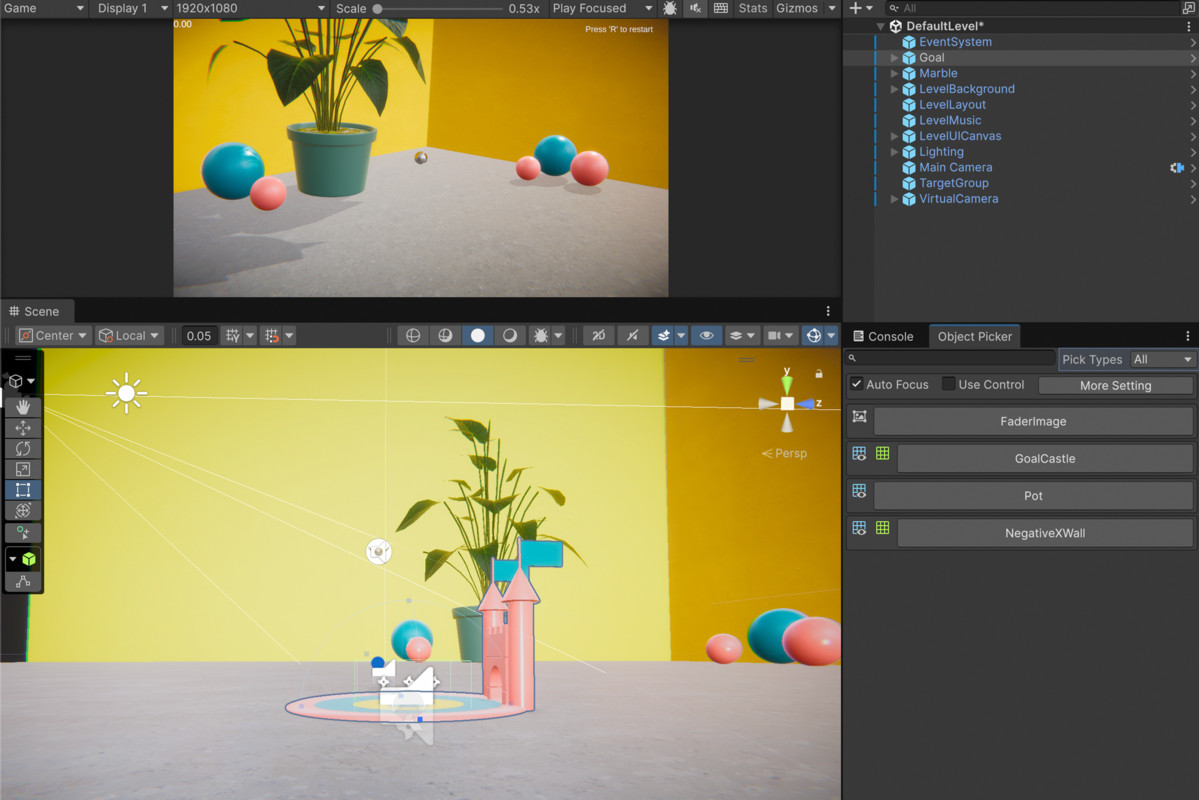This screenshot has width=1199, height=800.
Task: Uncheck the Auto Focus checkbox
Action: (x=857, y=384)
